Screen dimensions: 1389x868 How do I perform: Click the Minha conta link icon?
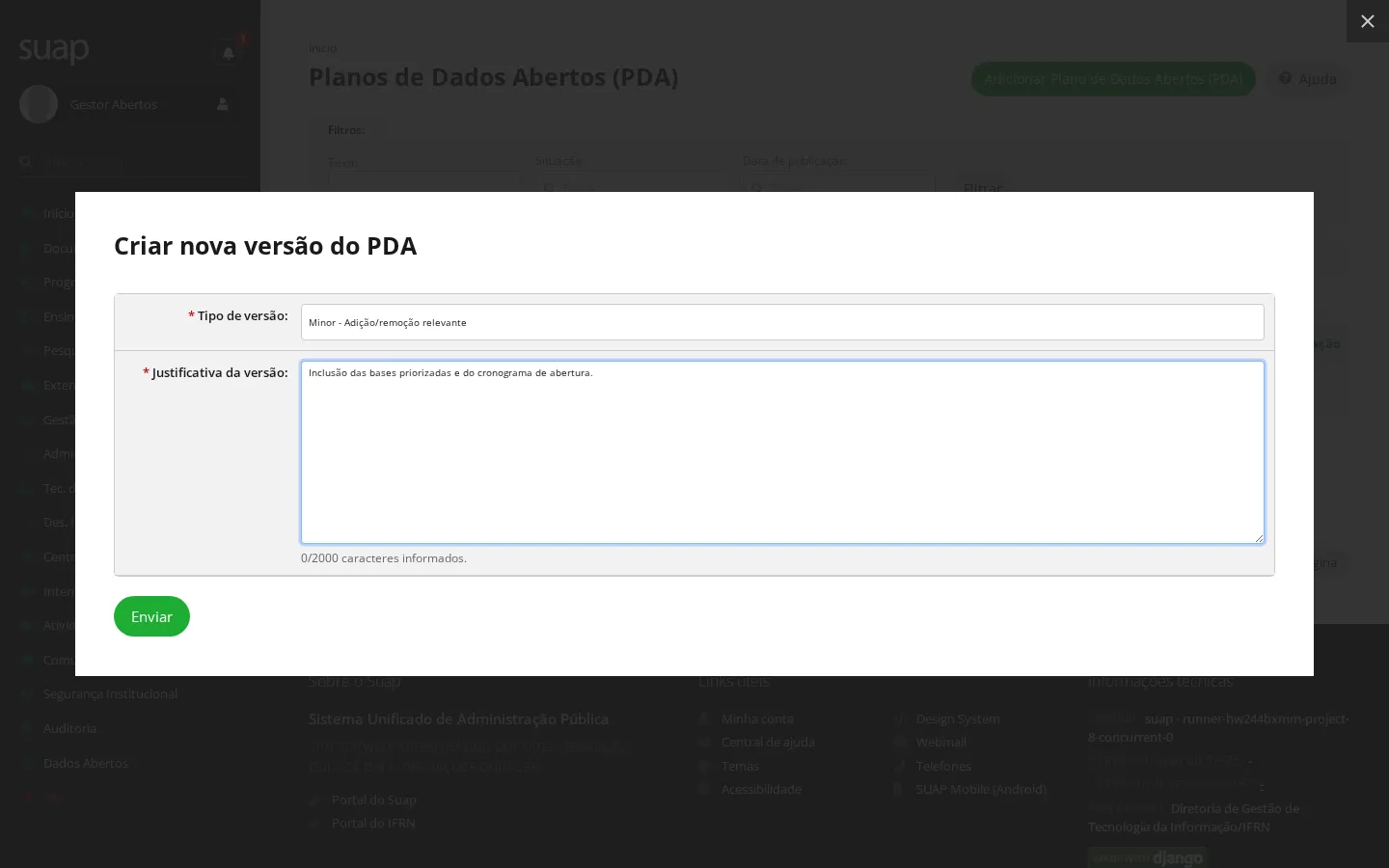704,719
